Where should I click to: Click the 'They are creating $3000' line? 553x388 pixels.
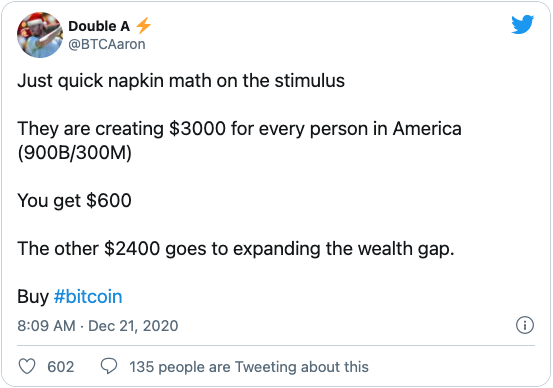(239, 128)
